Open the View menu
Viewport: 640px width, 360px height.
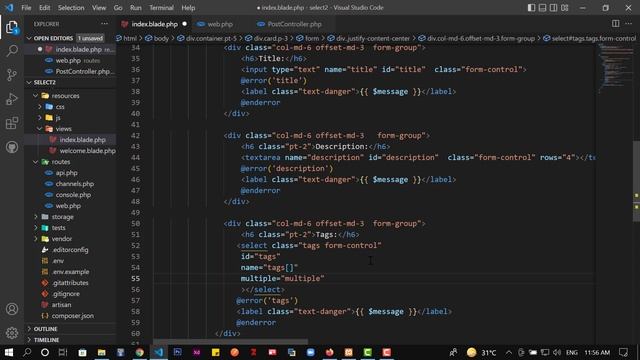(x=99, y=8)
